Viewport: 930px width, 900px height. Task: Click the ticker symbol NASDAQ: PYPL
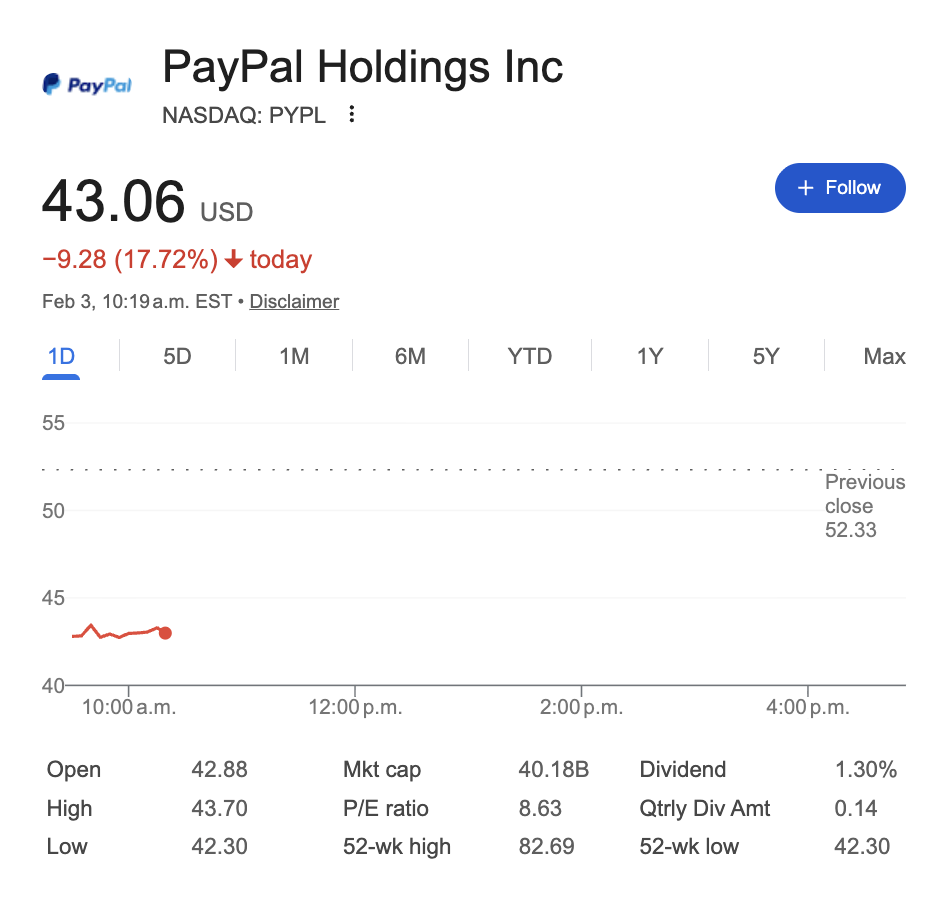point(243,115)
